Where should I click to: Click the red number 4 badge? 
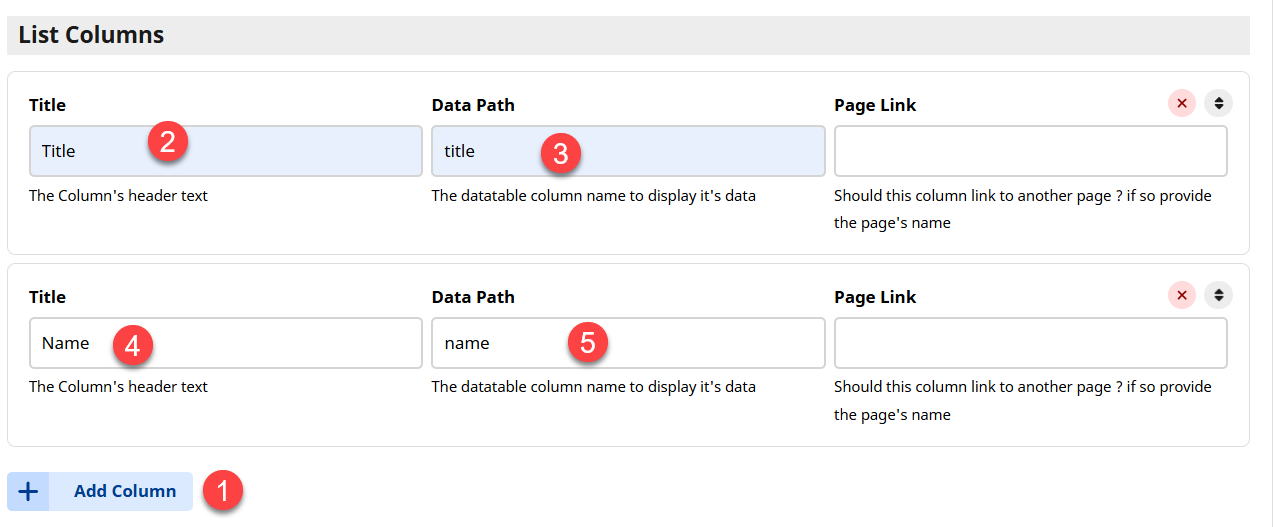(x=132, y=345)
